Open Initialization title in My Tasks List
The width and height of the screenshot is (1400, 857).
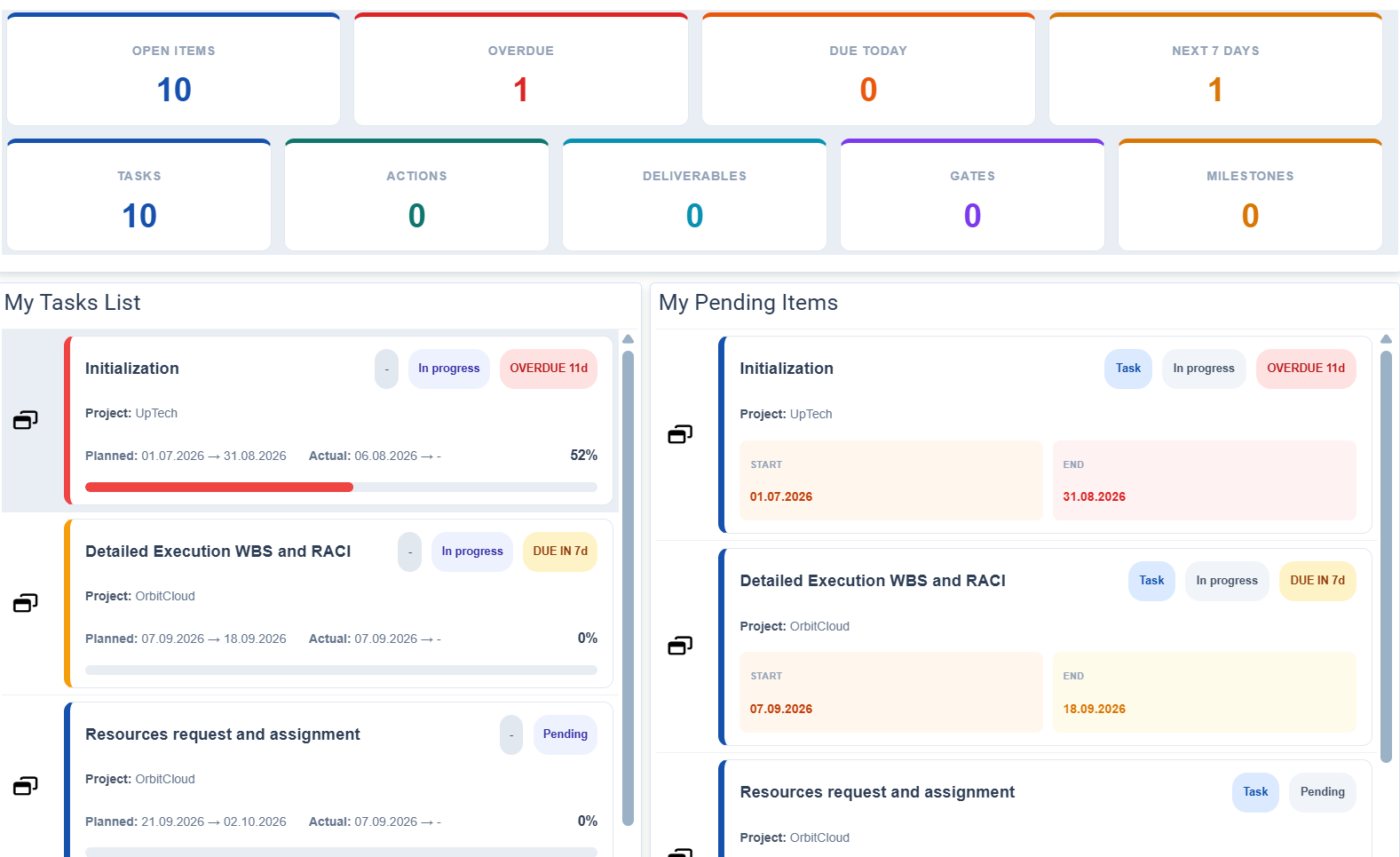click(x=132, y=369)
